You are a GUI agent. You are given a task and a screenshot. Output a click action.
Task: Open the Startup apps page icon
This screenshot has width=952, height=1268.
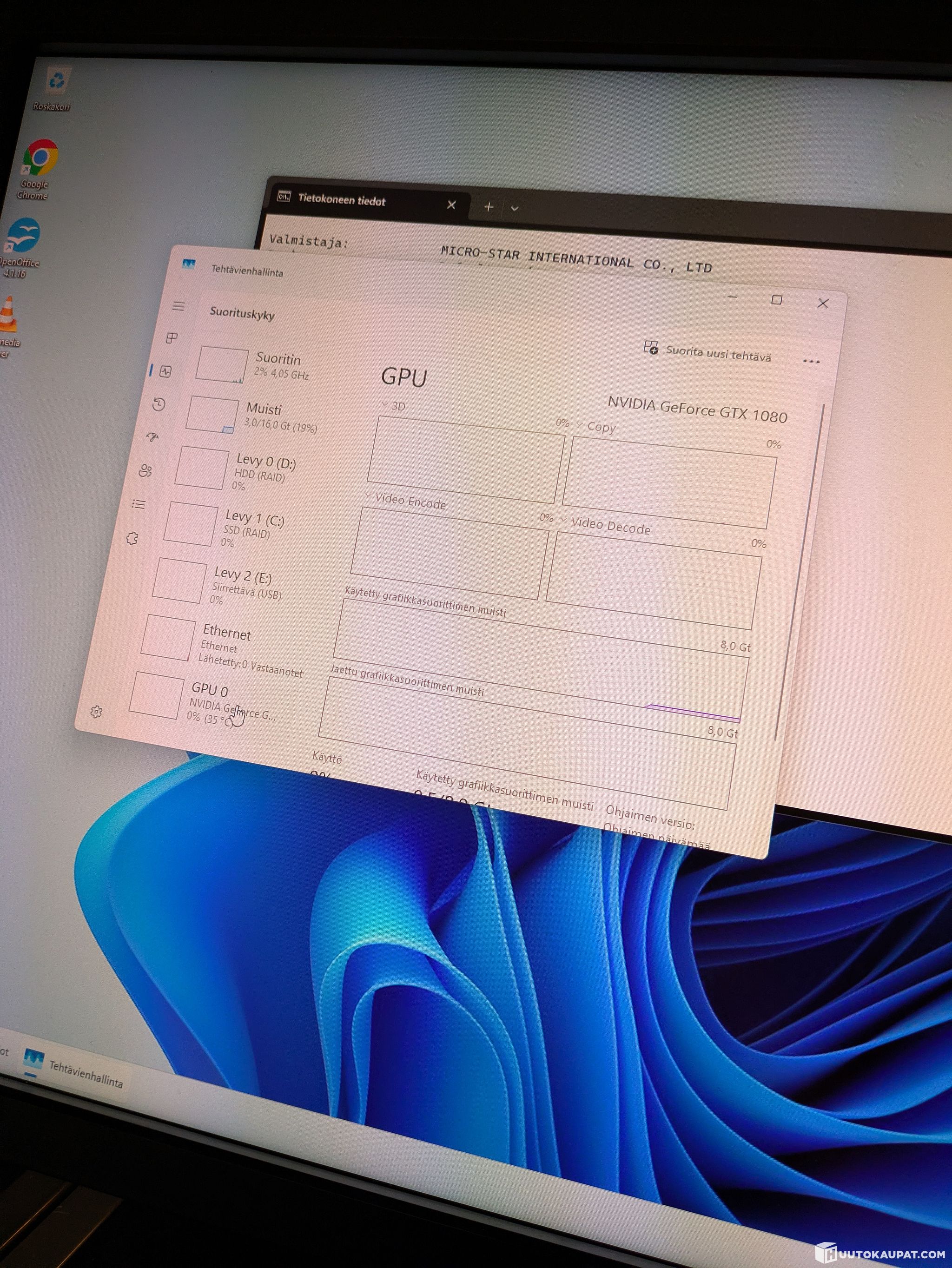point(152,437)
